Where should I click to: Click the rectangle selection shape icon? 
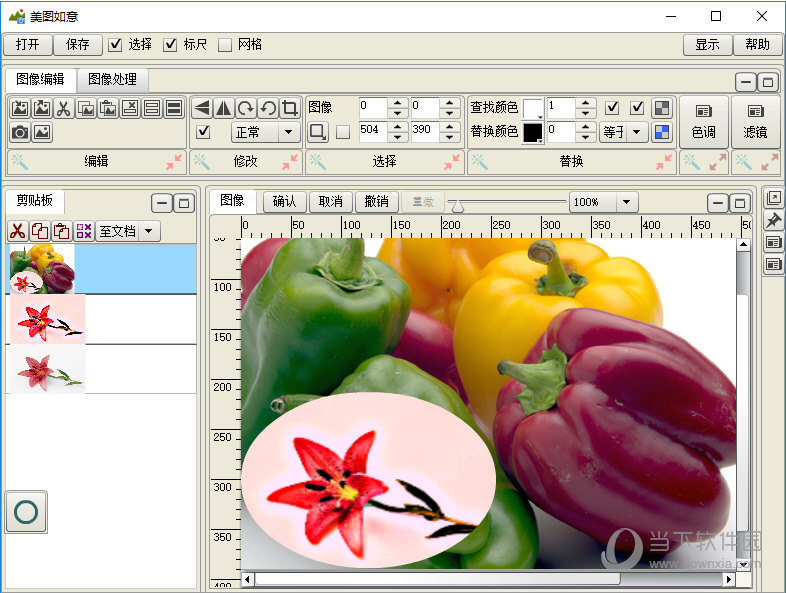click(317, 132)
